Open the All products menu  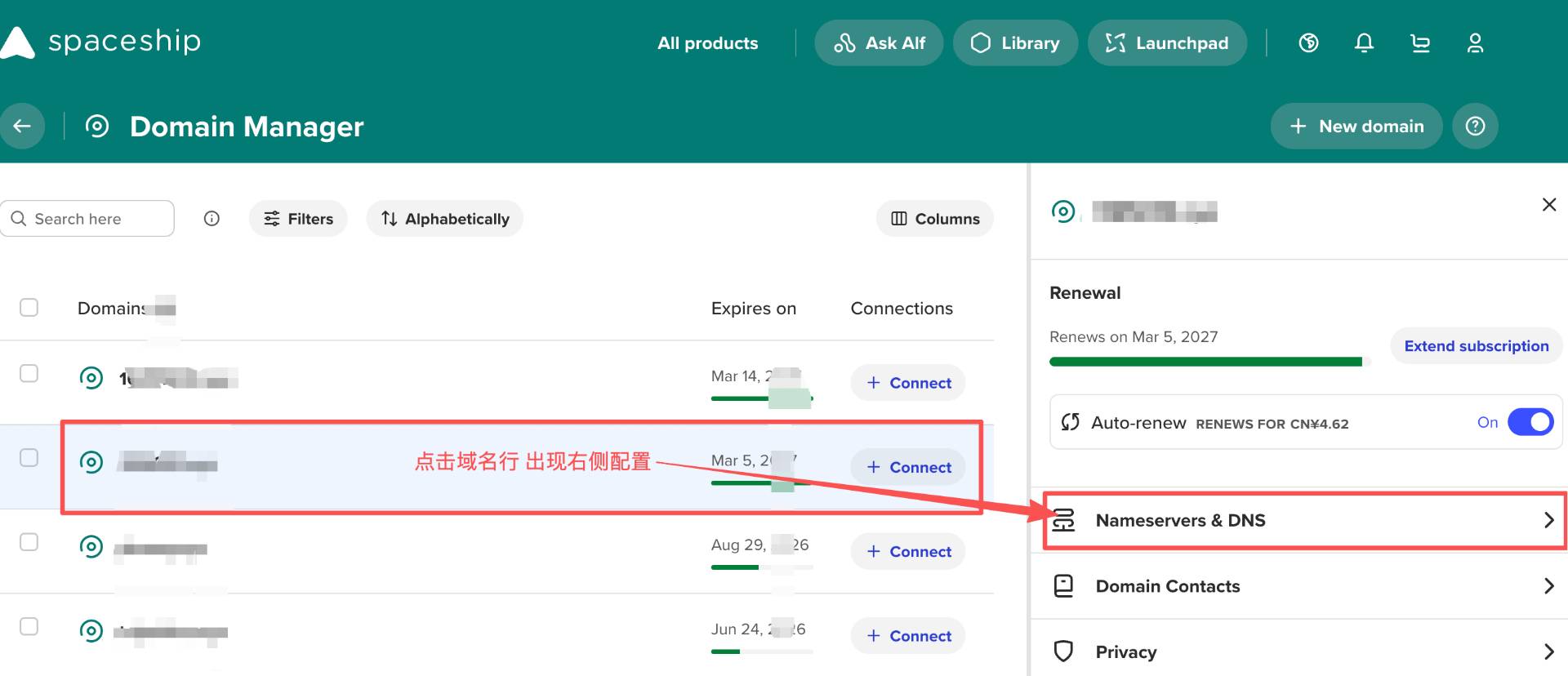[x=707, y=43]
